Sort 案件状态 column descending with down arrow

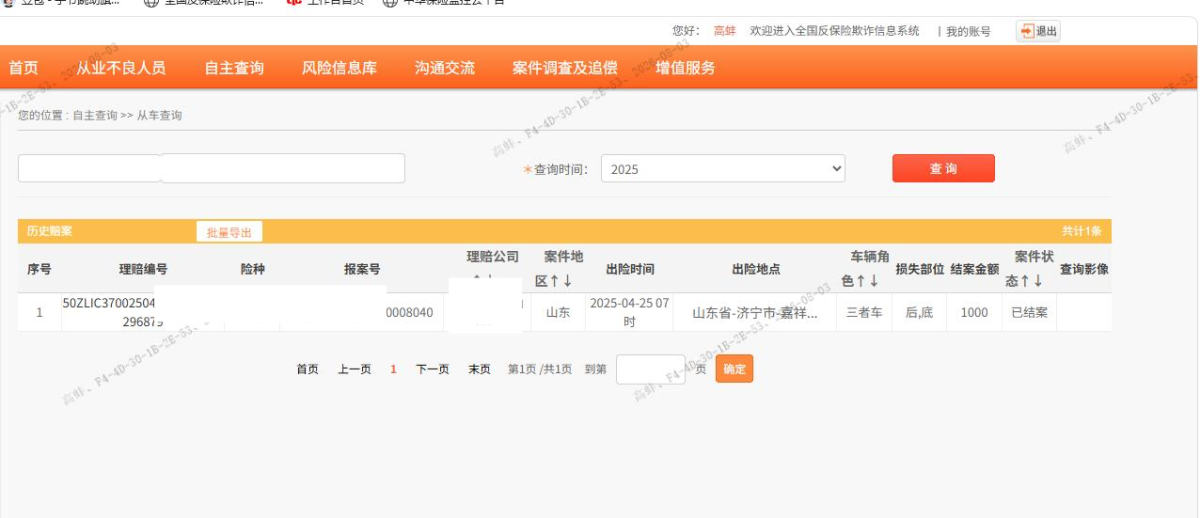pyautogui.click(x=1038, y=281)
